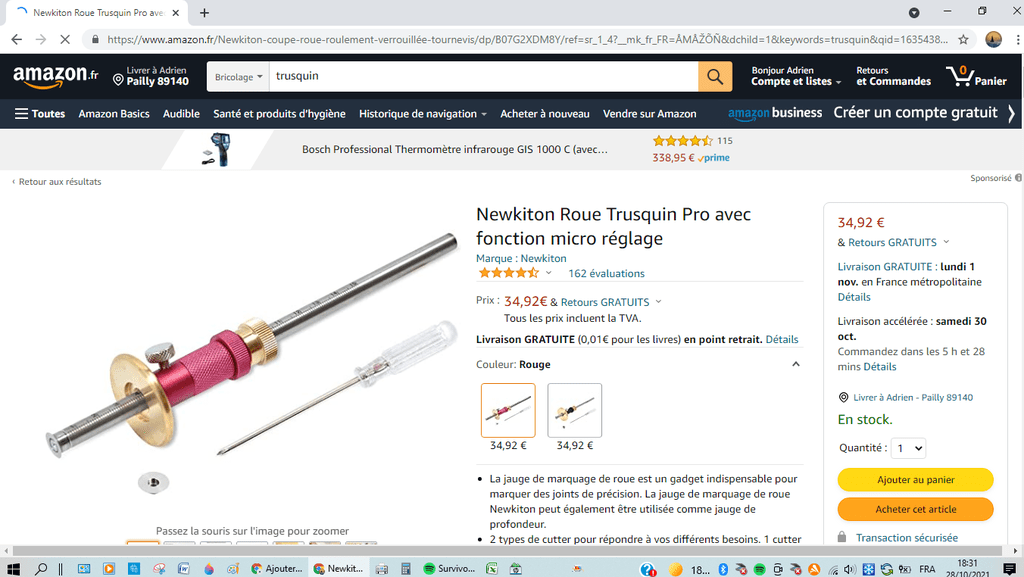1024x577 pixels.
Task: Click the orange search magnifier button
Action: click(714, 76)
